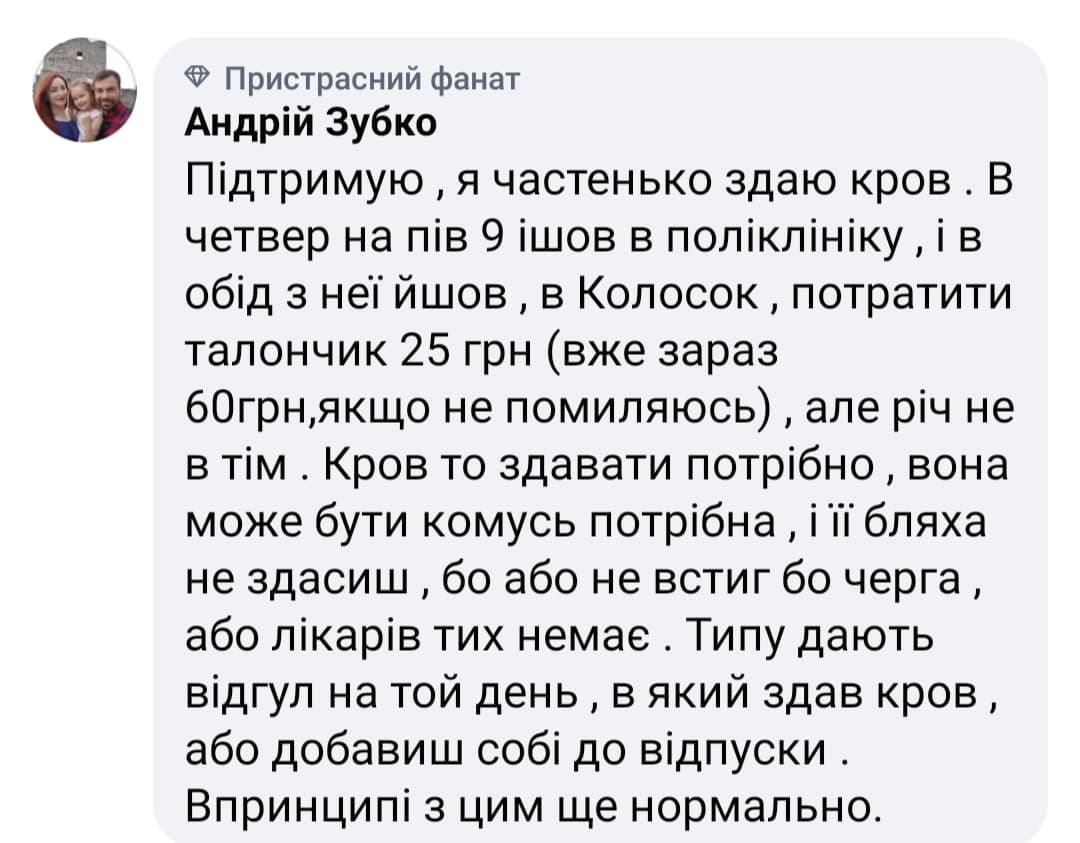Click the word нормально at comment end
The width and height of the screenshot is (1080, 843).
pyautogui.click(x=756, y=807)
